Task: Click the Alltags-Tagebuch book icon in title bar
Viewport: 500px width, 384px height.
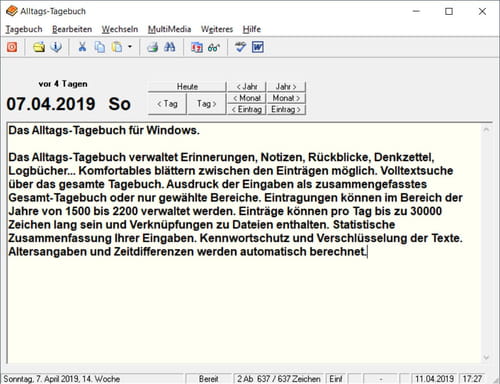Action: 12,11
